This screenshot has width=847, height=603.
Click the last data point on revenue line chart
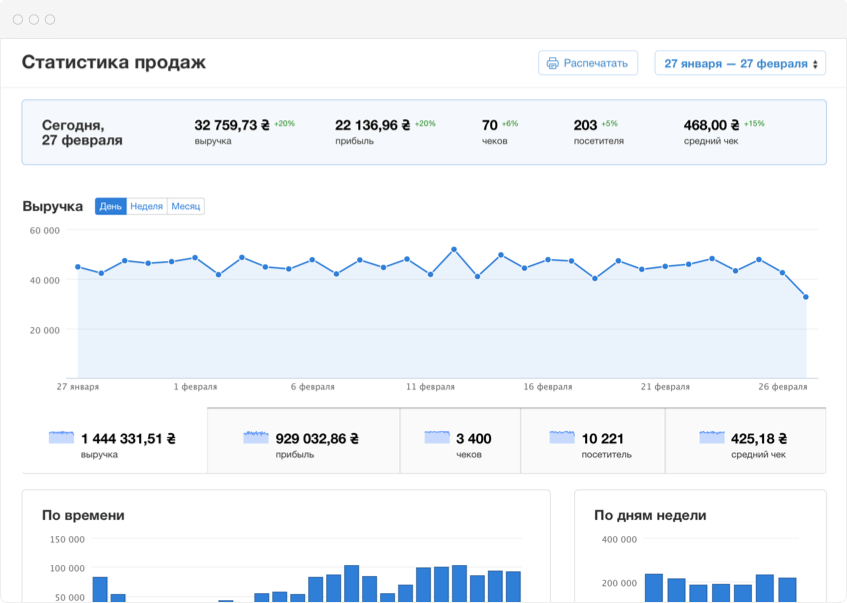(806, 297)
